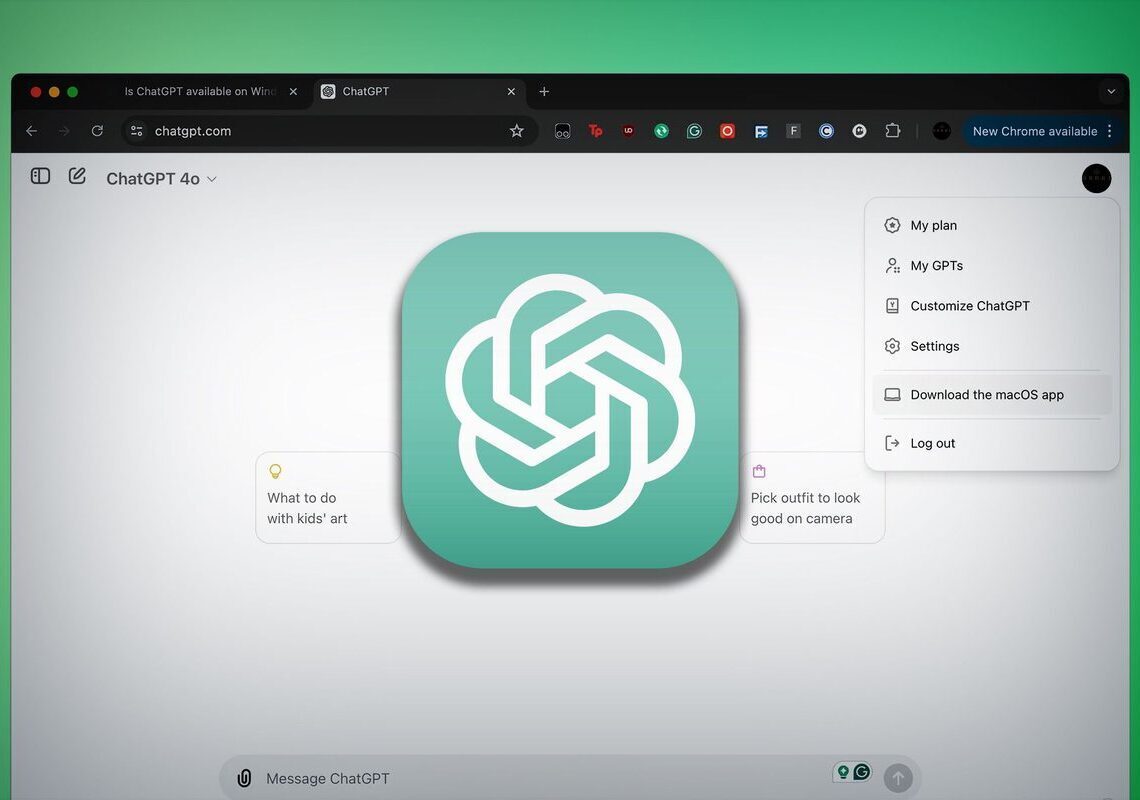
Task: Open the uBlock Origin extension
Action: coord(628,131)
